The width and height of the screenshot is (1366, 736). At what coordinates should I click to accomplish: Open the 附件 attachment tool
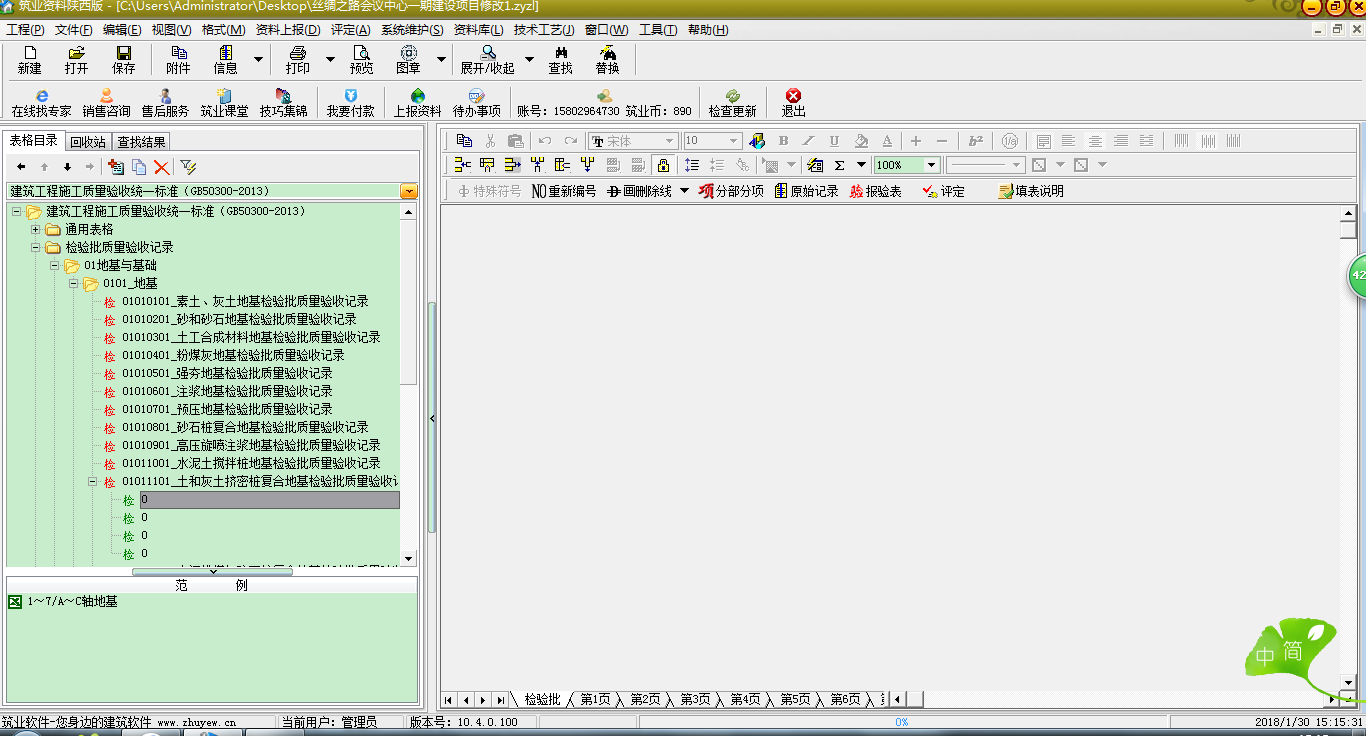pos(178,59)
